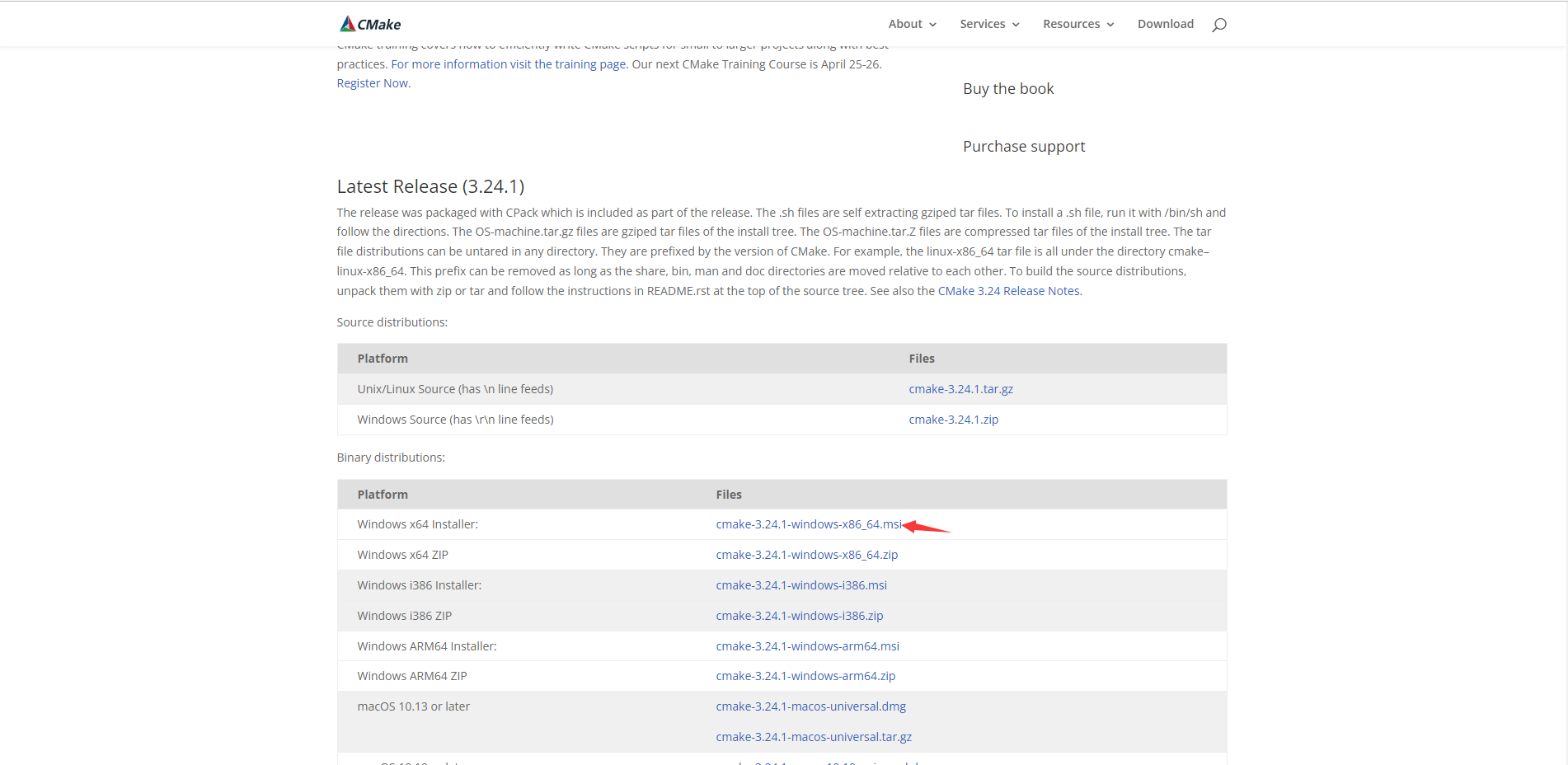Image resolution: width=1568 pixels, height=765 pixels.
Task: Click 'Windows x64 ZIP' platform cell
Action: coord(402,555)
